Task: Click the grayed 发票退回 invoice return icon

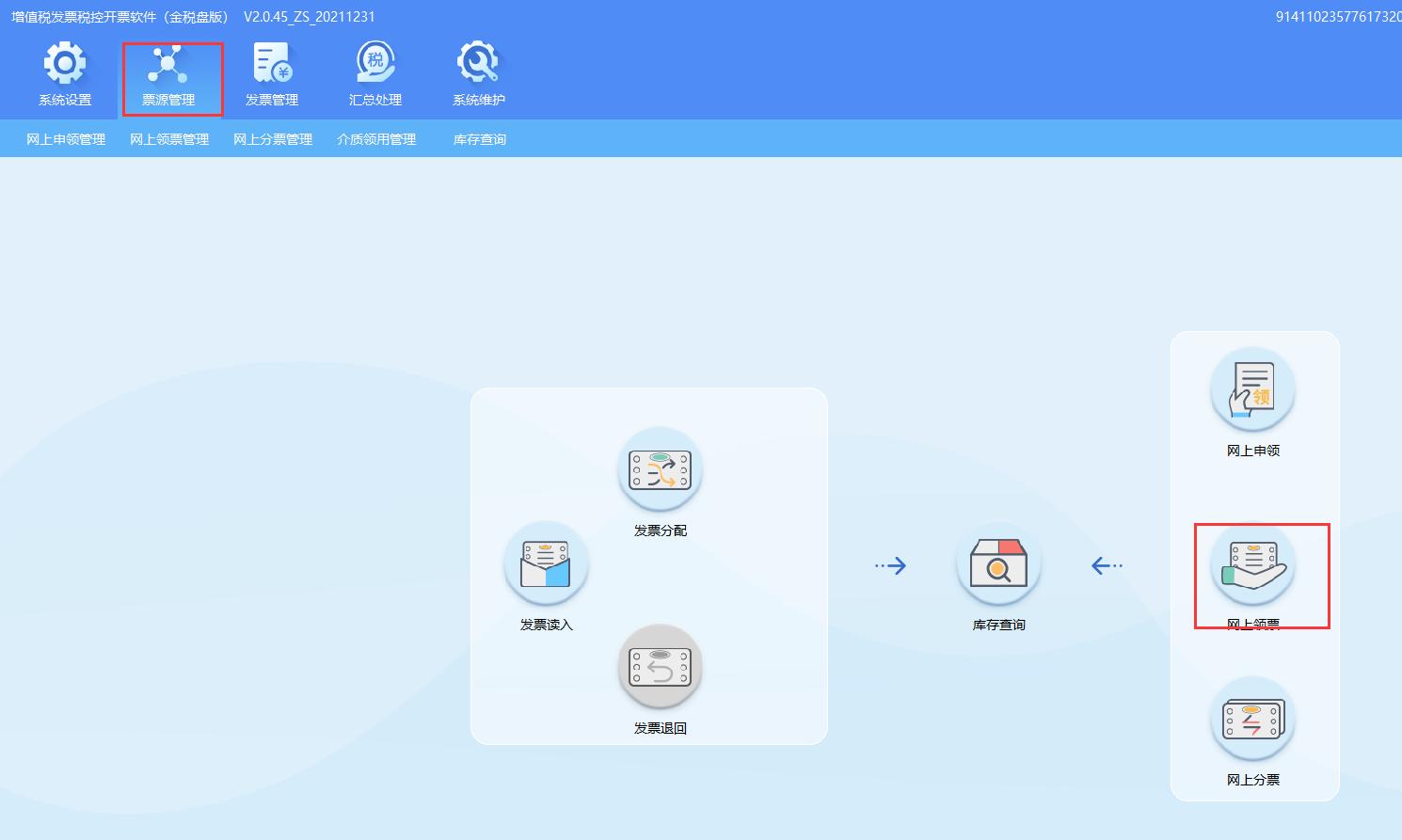Action: [660, 666]
